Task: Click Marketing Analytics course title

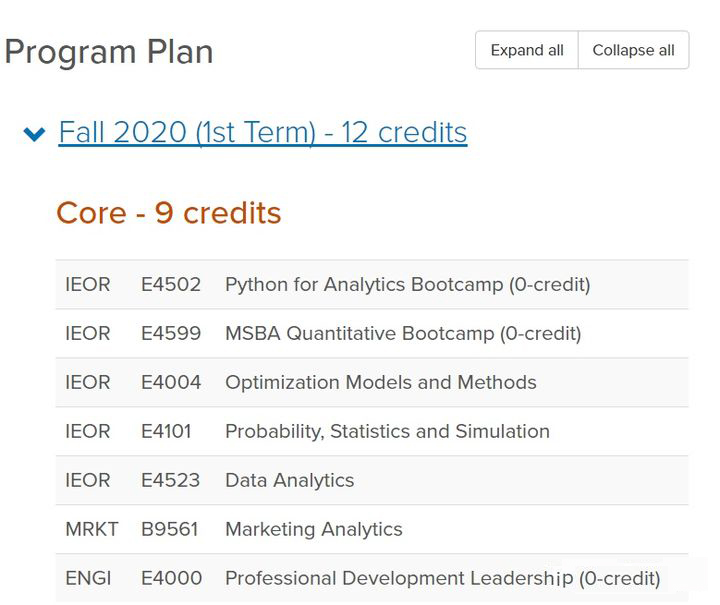Action: click(314, 530)
